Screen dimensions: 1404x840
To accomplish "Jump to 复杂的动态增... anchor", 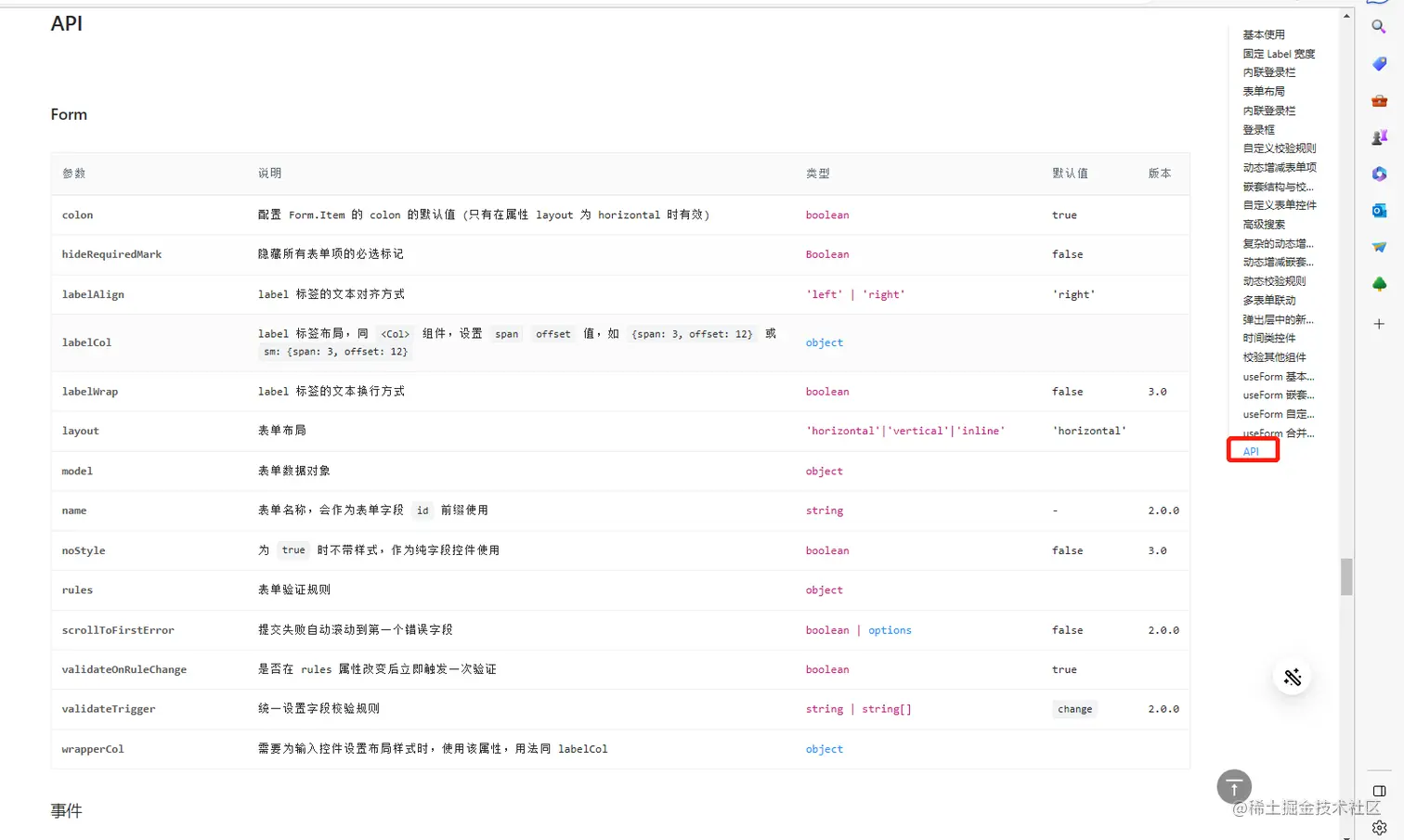I will pos(1278,243).
